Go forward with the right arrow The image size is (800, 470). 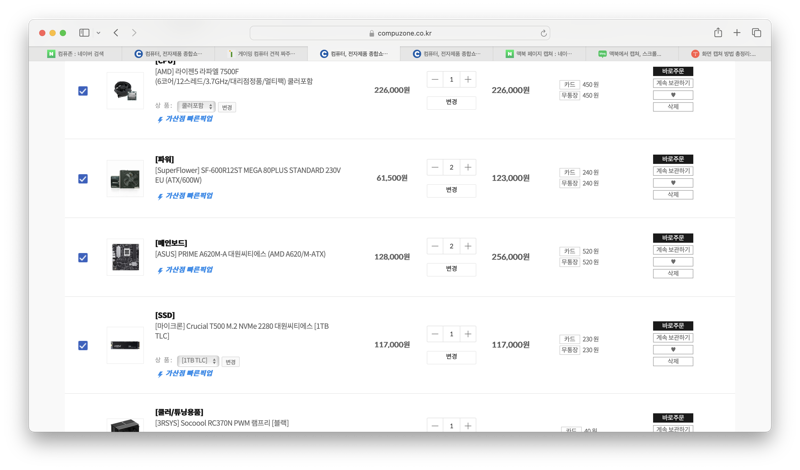134,33
